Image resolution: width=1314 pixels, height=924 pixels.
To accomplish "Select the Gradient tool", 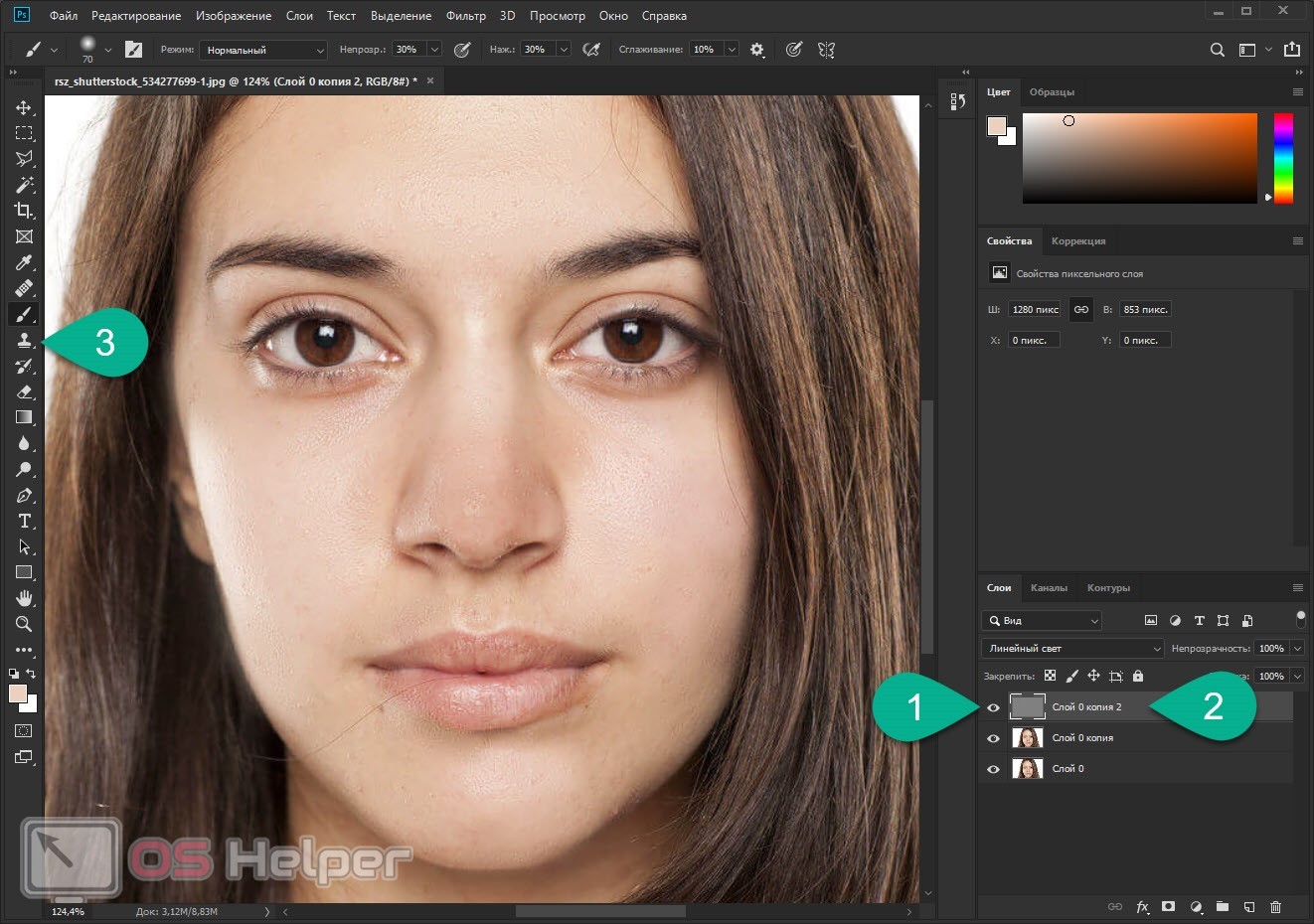I will 24,417.
